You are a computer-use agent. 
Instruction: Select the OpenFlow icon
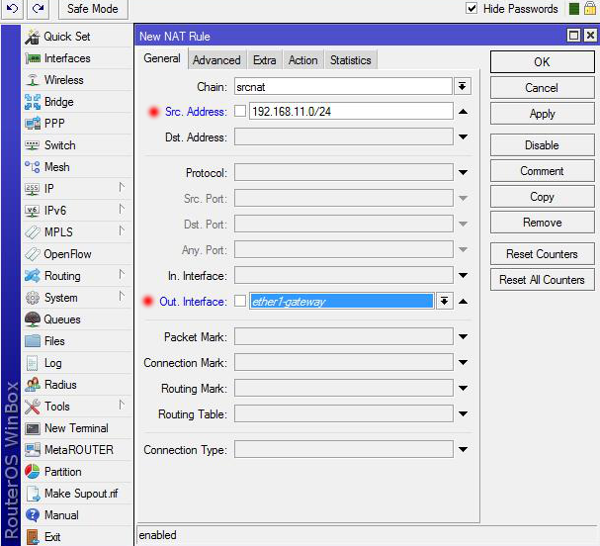pyautogui.click(x=33, y=254)
